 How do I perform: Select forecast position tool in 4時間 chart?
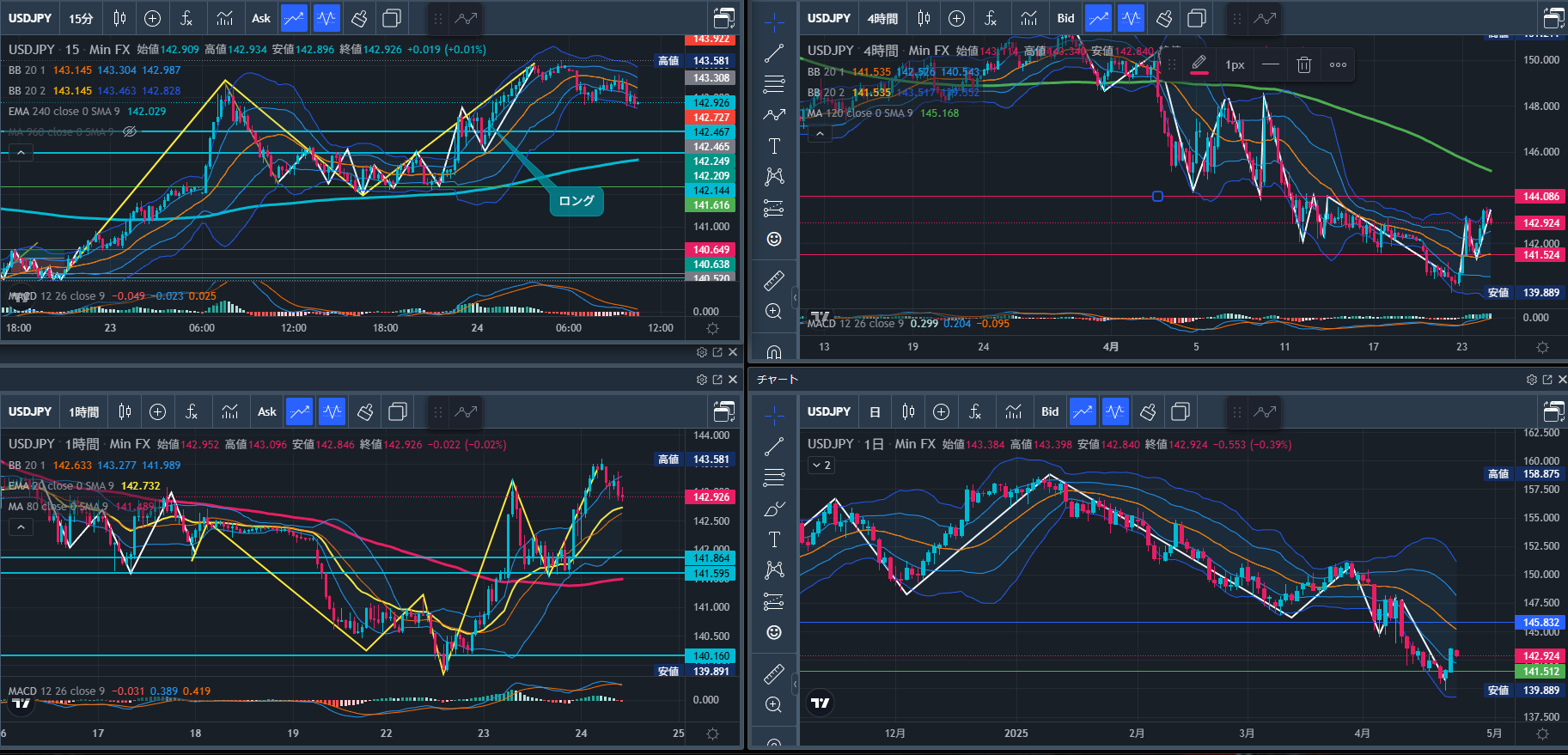tap(774, 208)
